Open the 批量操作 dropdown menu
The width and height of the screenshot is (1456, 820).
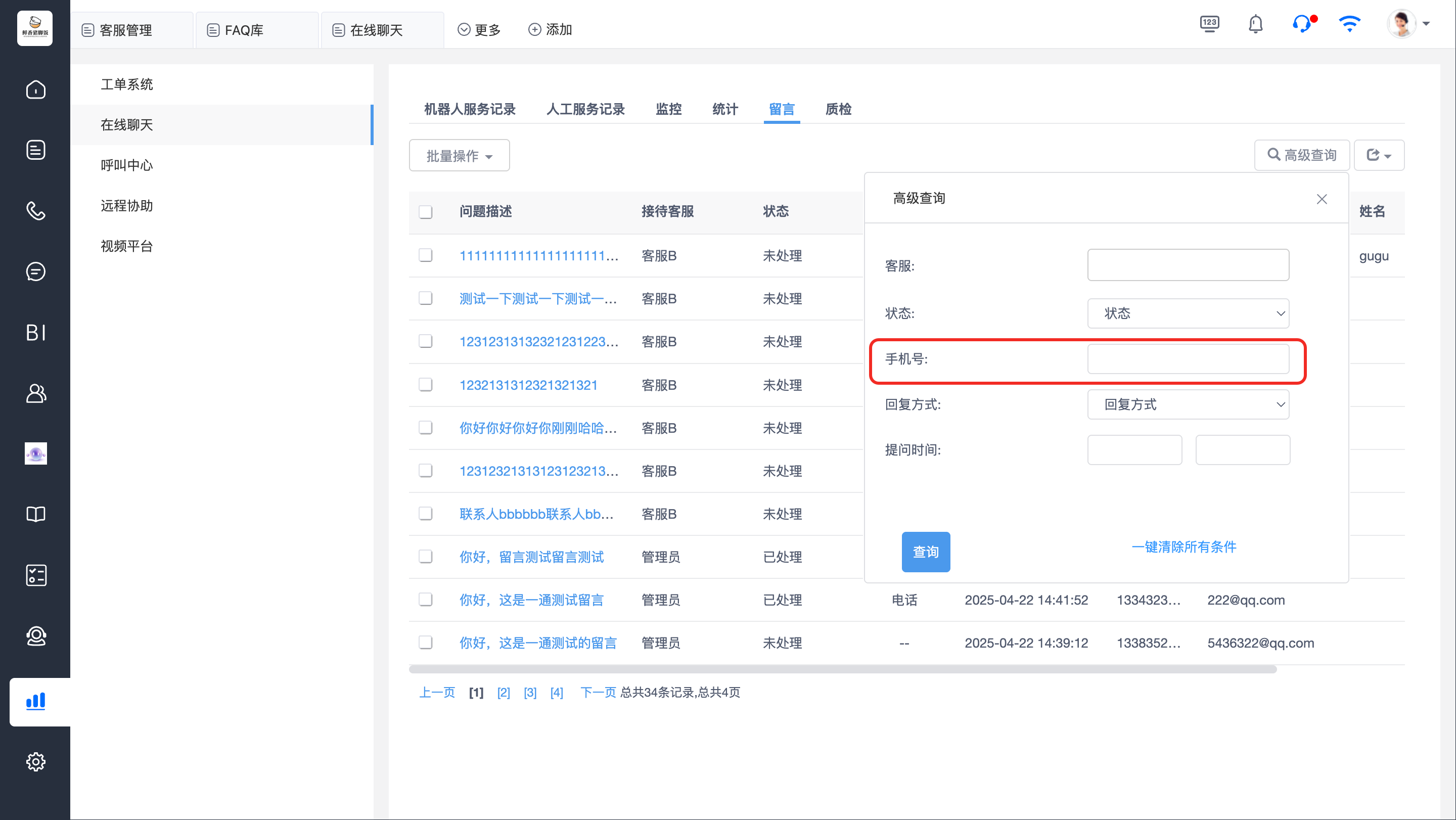pos(459,155)
